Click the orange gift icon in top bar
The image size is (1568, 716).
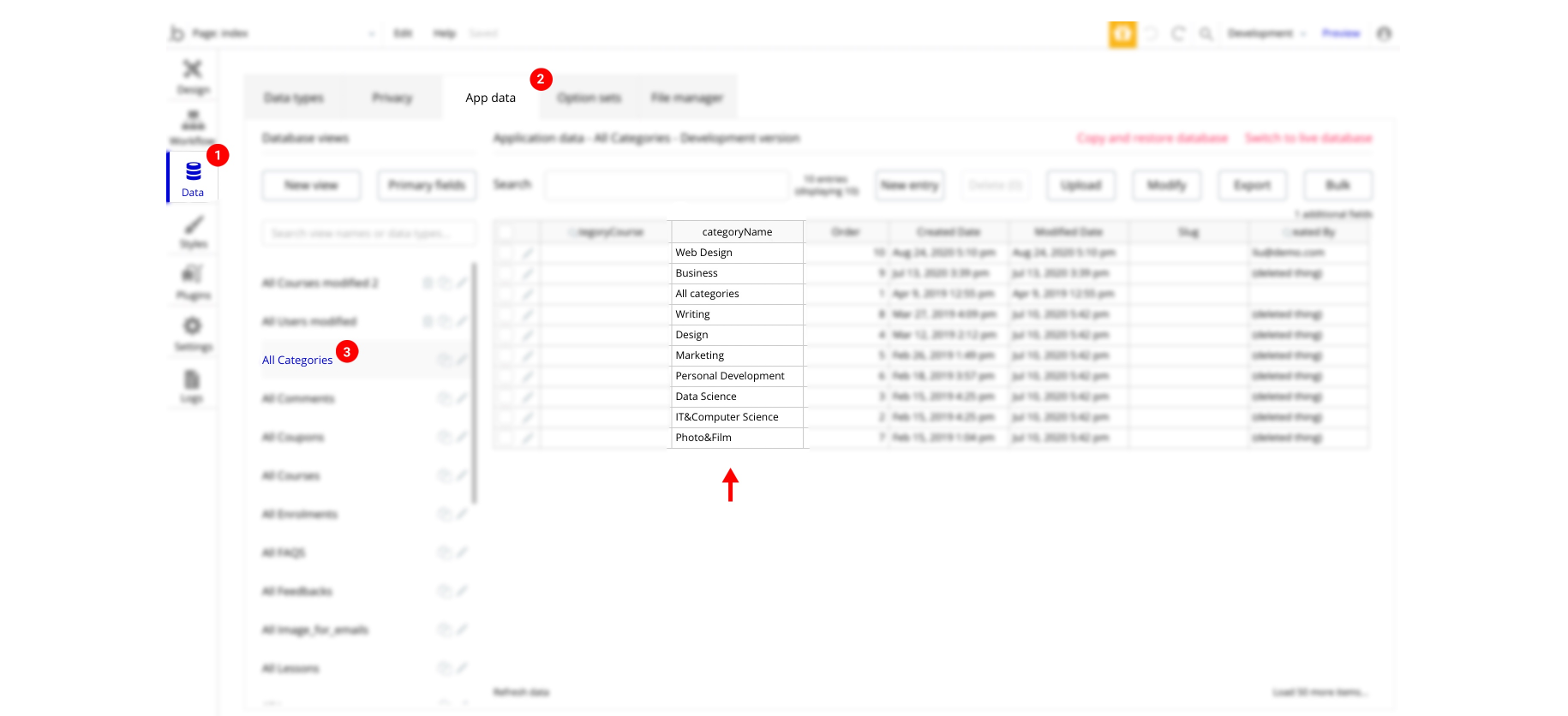click(1122, 34)
